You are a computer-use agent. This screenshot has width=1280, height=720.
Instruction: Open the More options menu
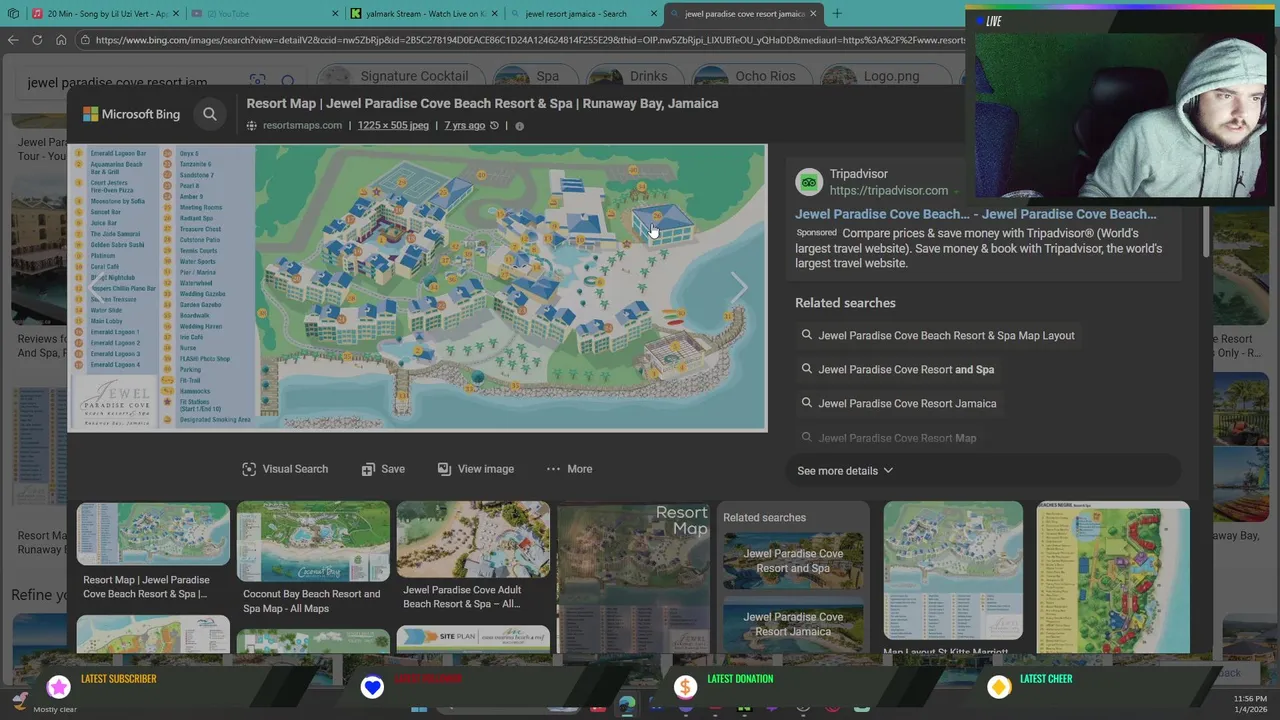(569, 469)
